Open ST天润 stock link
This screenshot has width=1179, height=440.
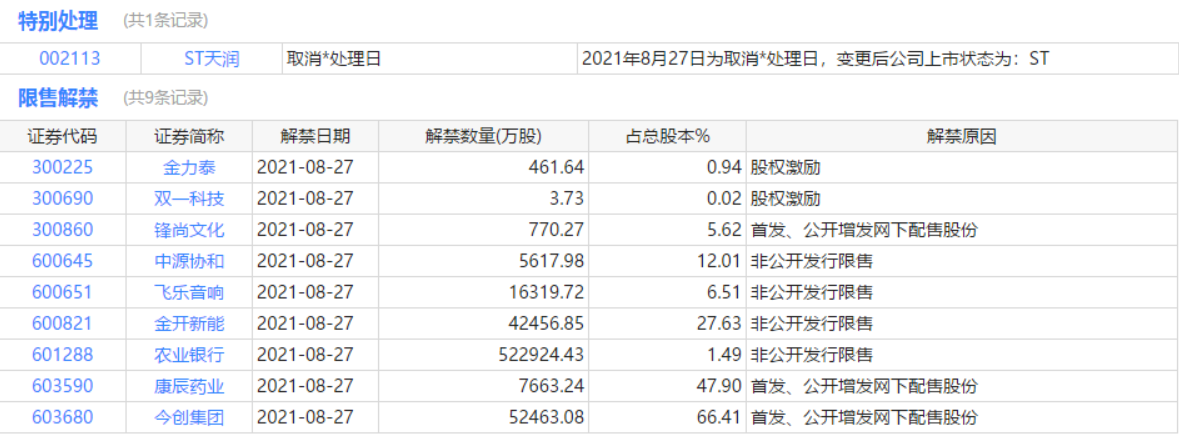pyautogui.click(x=211, y=59)
